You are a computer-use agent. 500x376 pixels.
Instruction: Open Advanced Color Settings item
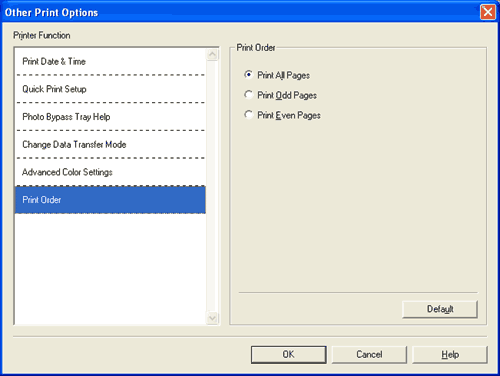click(110, 172)
